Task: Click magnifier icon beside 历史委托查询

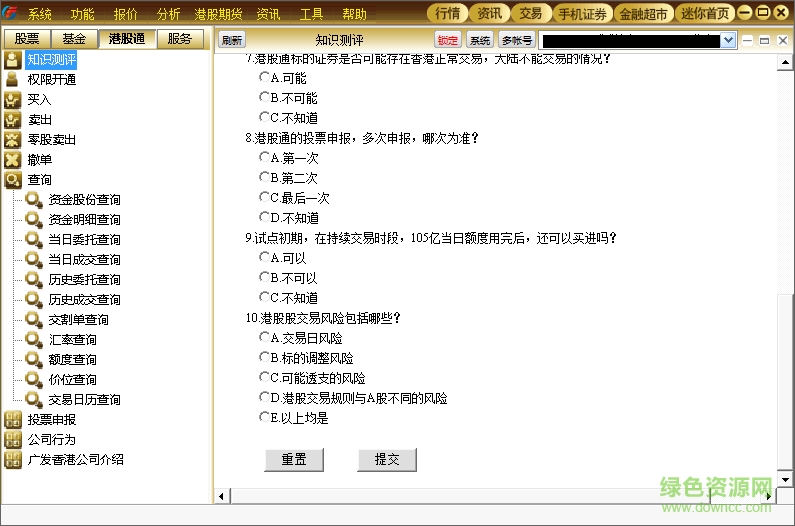Action: click(34, 279)
